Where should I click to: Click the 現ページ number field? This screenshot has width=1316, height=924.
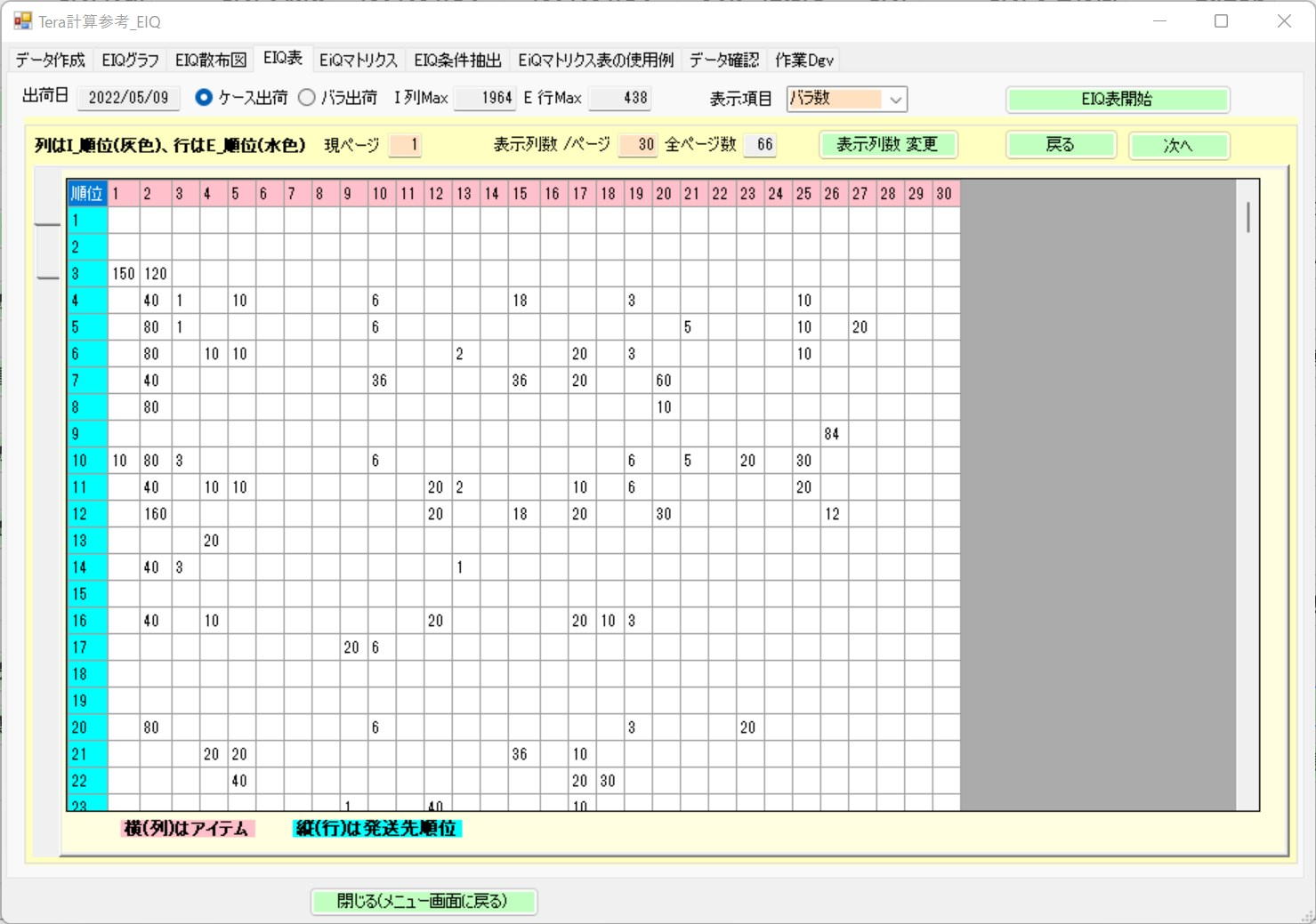tap(405, 145)
